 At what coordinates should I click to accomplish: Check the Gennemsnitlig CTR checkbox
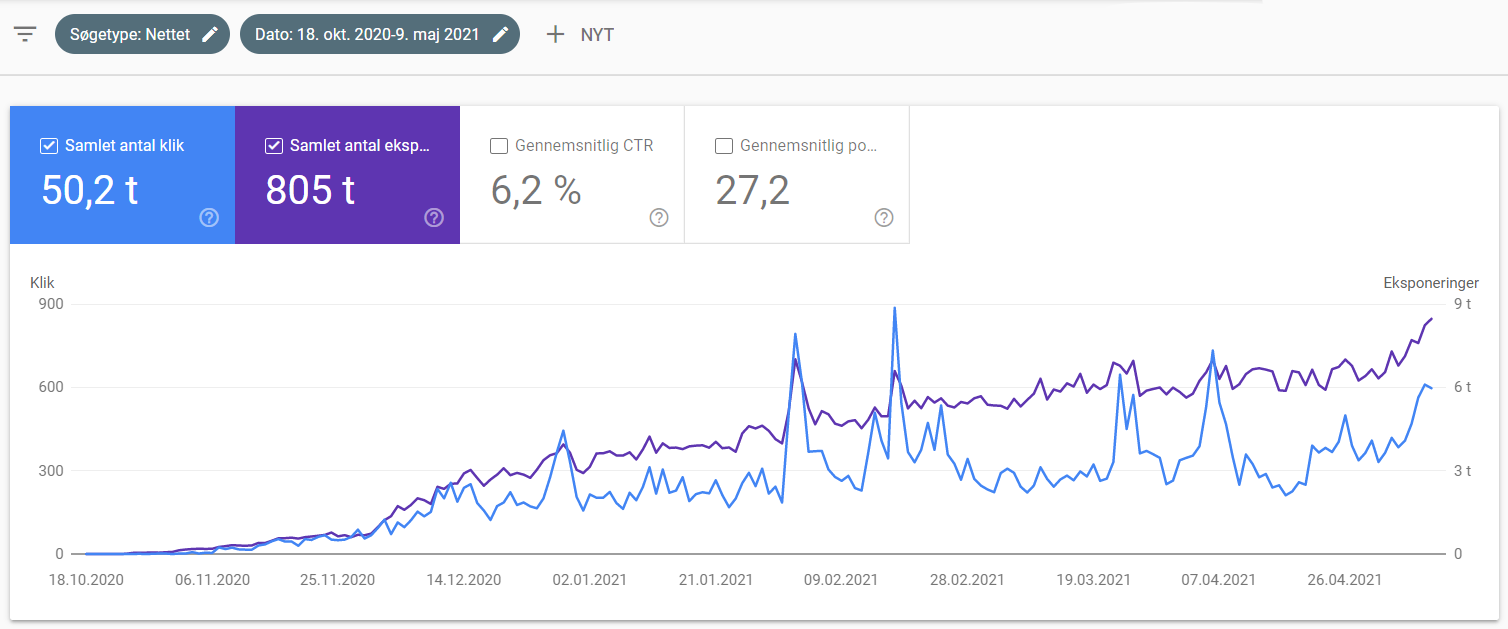[x=499, y=146]
